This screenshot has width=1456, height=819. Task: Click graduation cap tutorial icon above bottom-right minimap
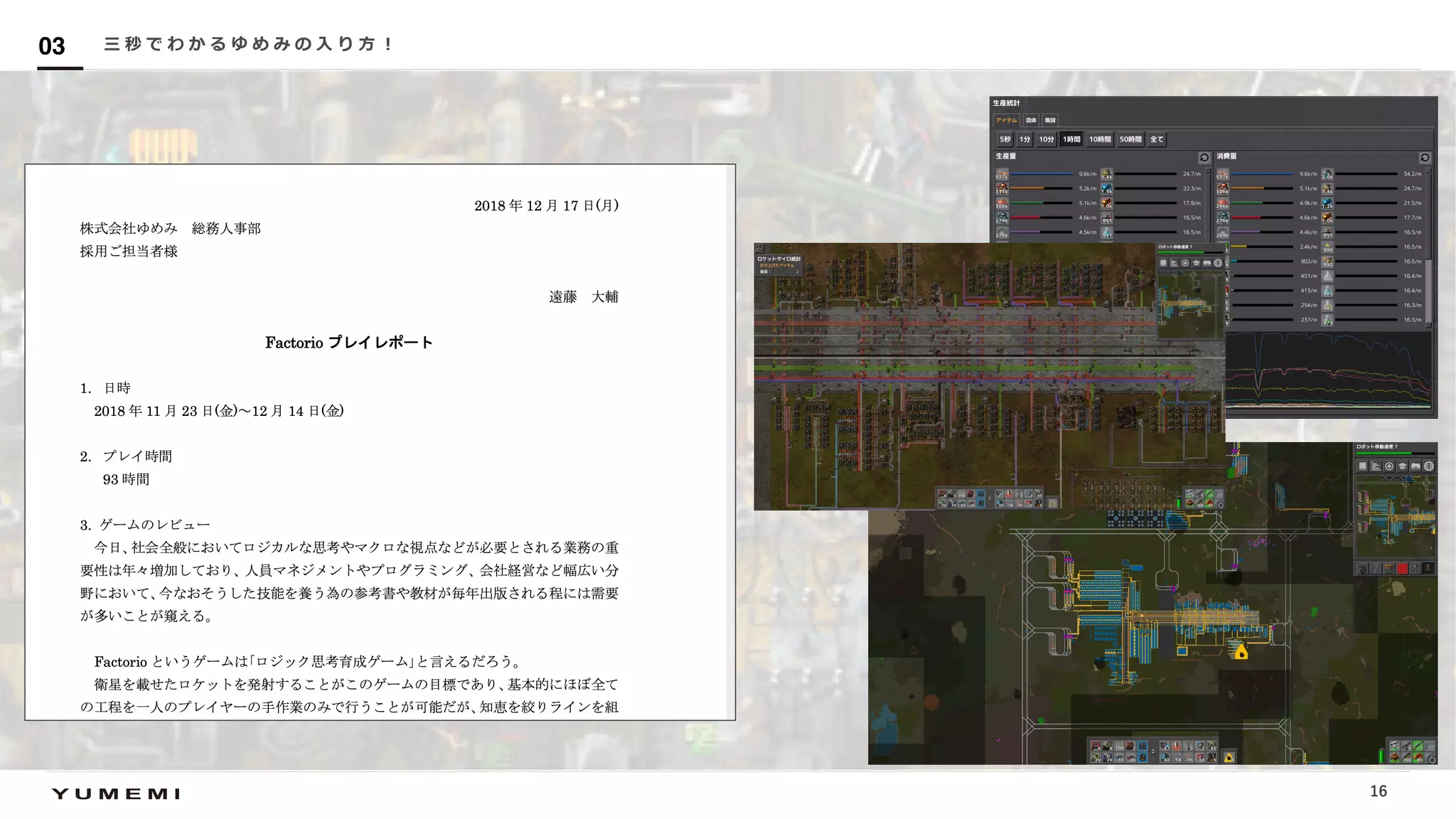[1403, 466]
